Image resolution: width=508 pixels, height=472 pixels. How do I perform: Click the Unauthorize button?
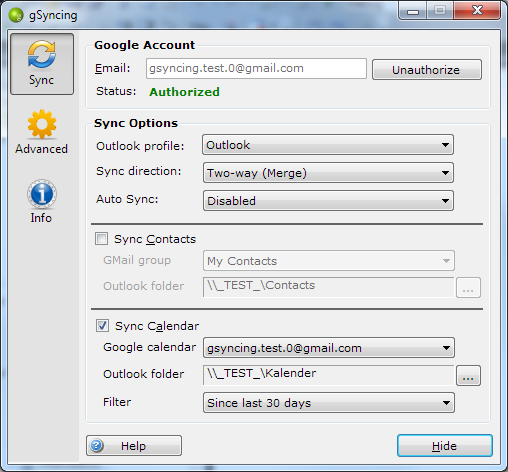[427, 70]
